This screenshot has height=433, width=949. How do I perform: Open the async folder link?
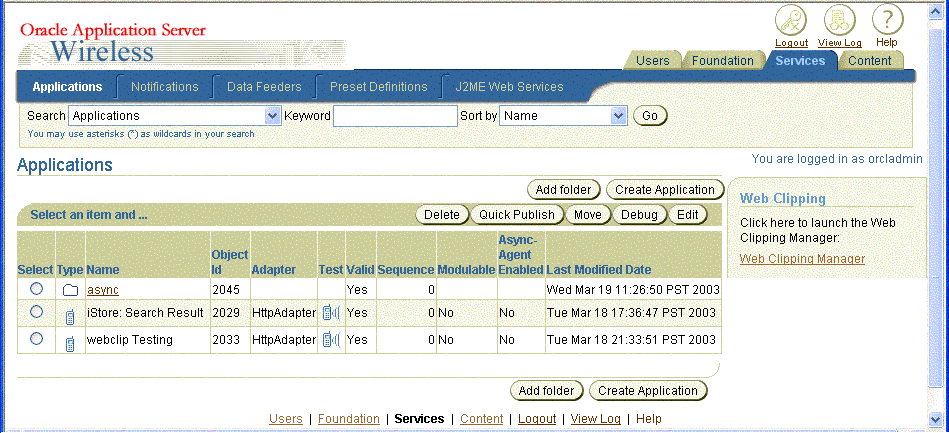point(103,290)
